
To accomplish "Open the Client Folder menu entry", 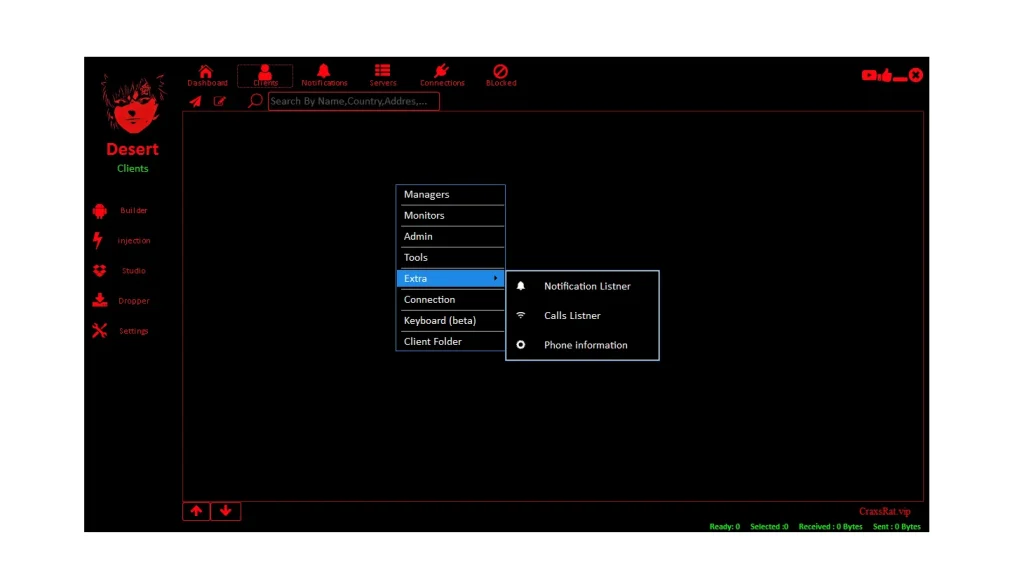I will click(x=432, y=341).
